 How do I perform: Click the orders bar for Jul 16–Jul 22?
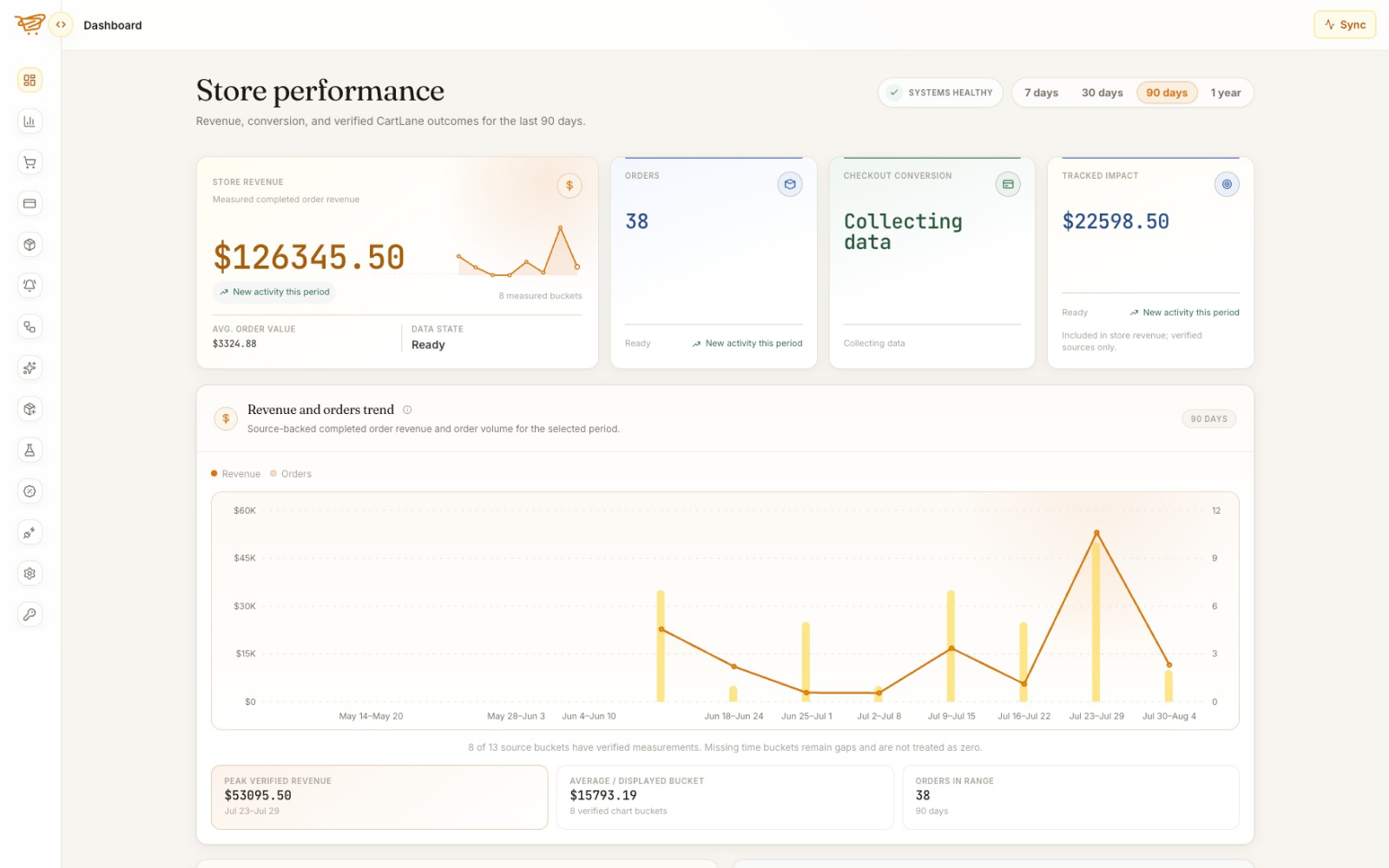[1024, 661]
